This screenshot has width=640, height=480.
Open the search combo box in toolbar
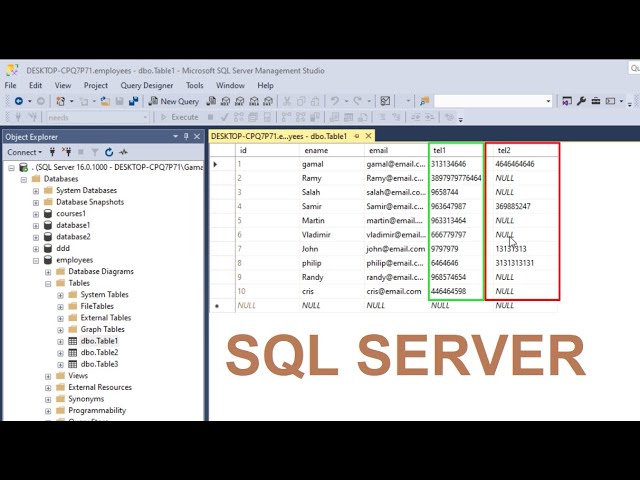(548, 101)
